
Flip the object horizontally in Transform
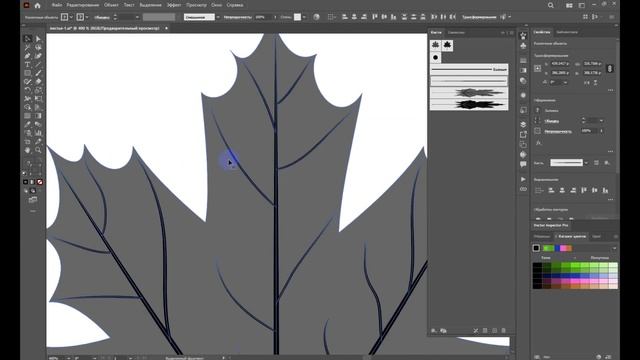[x=587, y=82]
